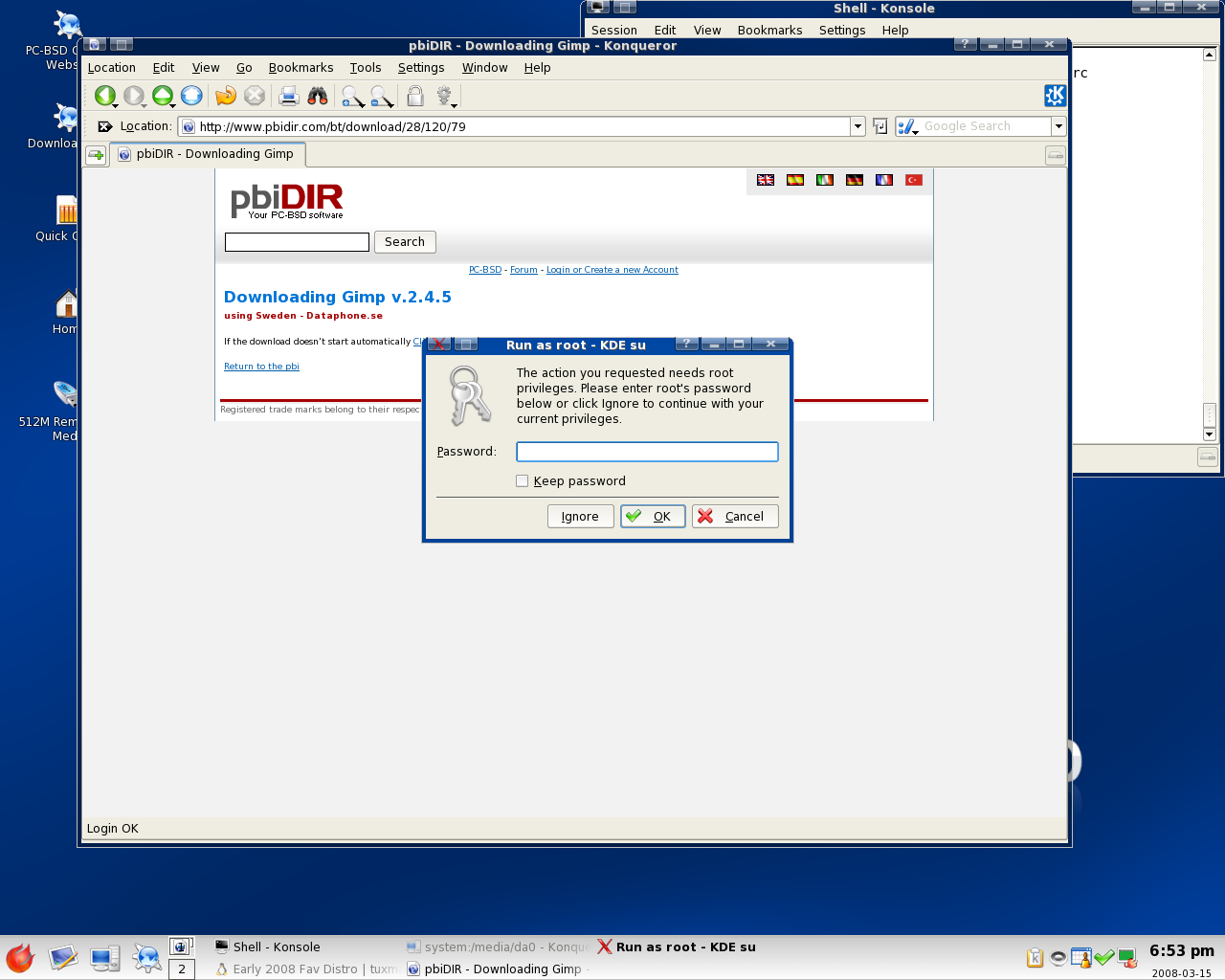Click the Konqueror Location URL field

[x=515, y=126]
